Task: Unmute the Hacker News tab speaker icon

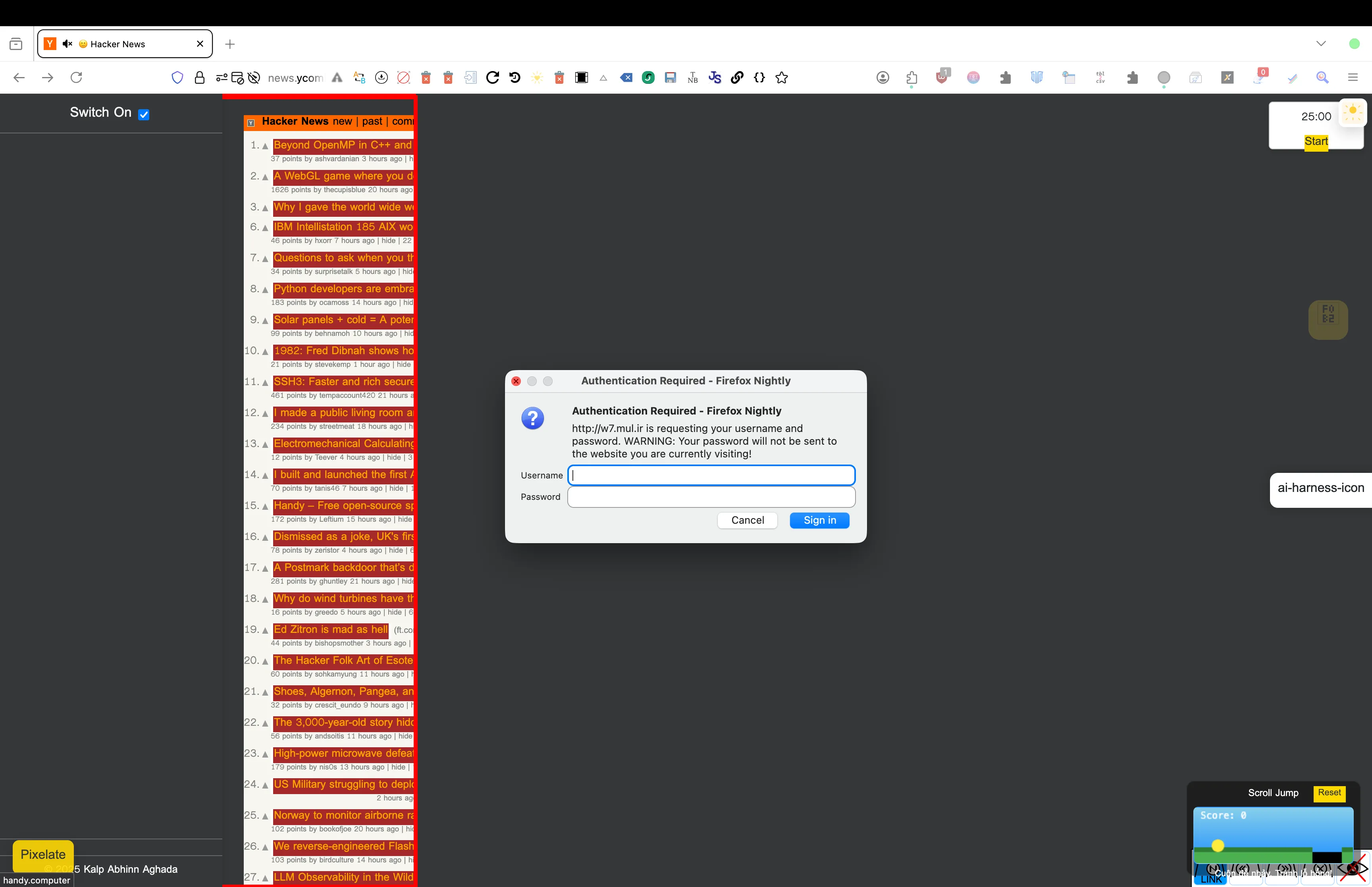Action: pos(67,44)
